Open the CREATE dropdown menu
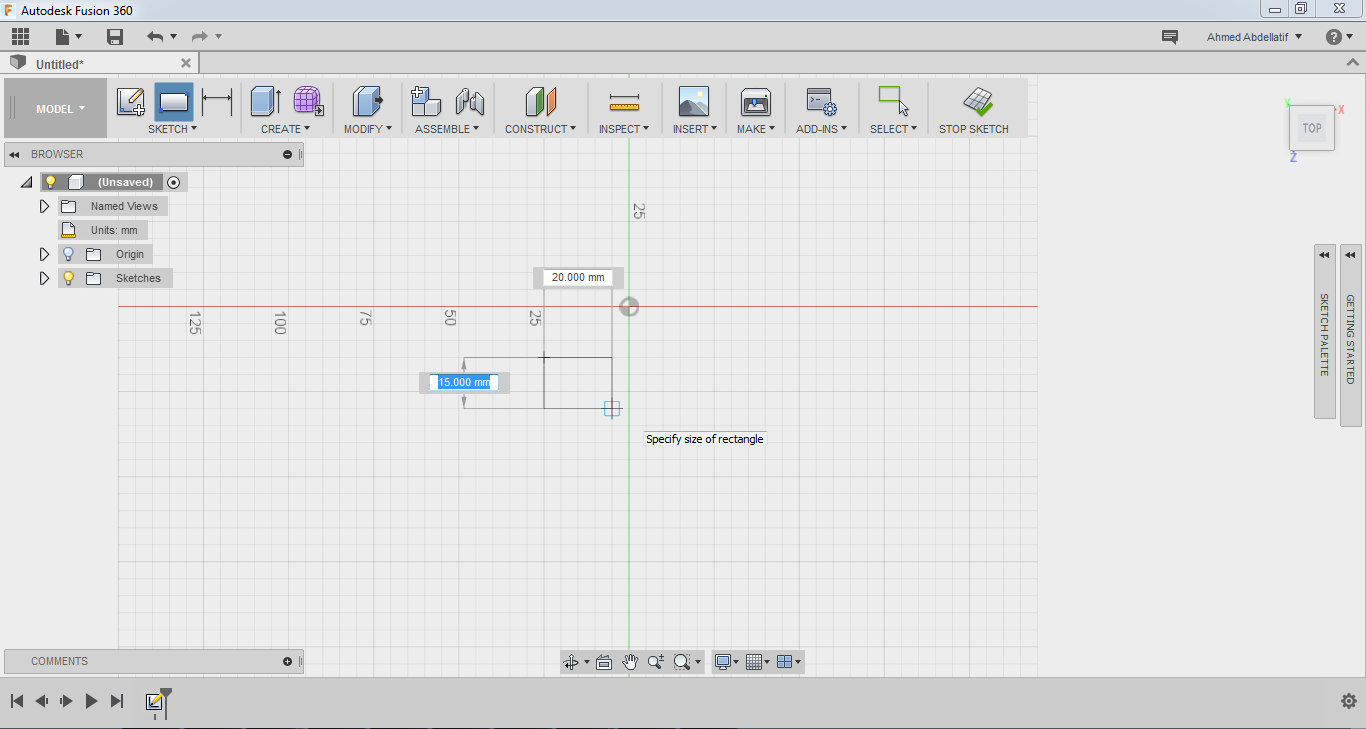Viewport: 1366px width, 729px height. point(286,129)
